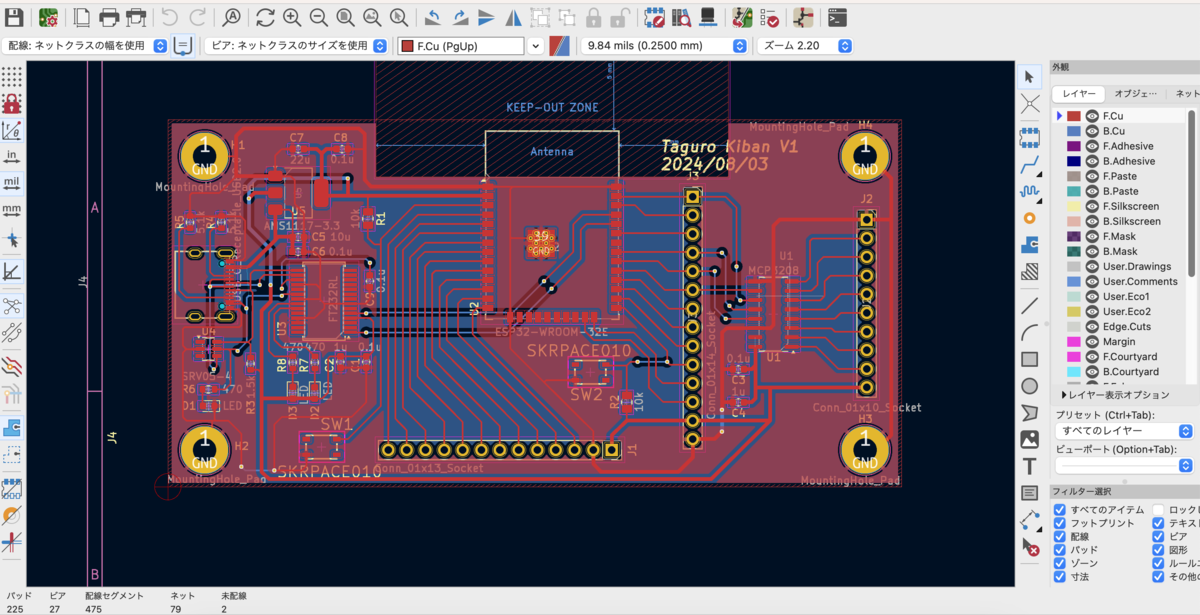Screen dimensions: 1200x615
Task: Open すべてのレイヤー preset dropdown
Action: [x=1124, y=431]
